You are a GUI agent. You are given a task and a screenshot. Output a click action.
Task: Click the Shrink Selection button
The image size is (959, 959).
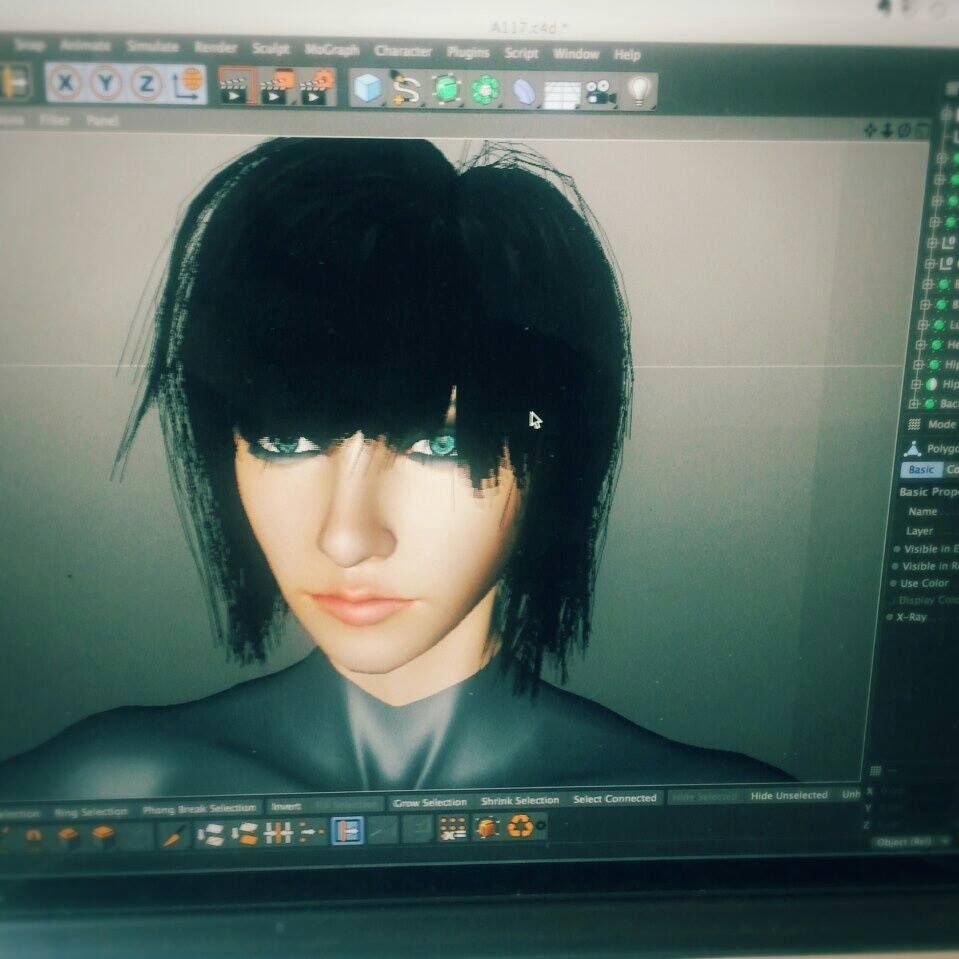(520, 800)
